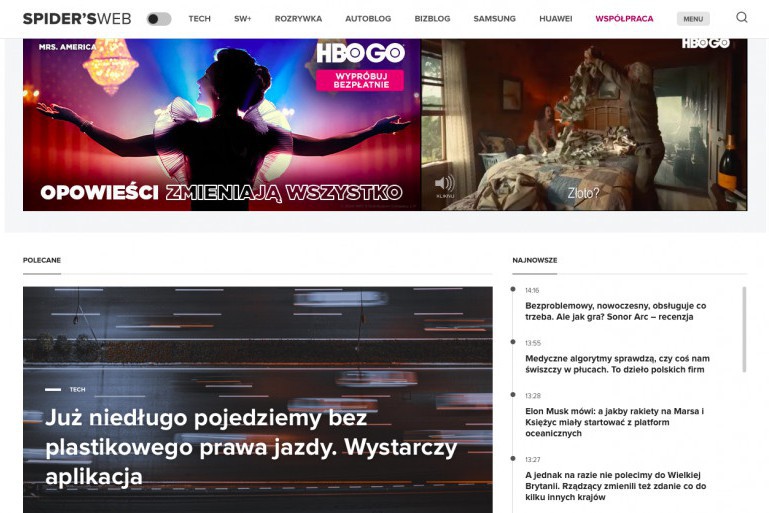Open the Sonos Arc review article
The height and width of the screenshot is (513, 769).
pos(615,311)
